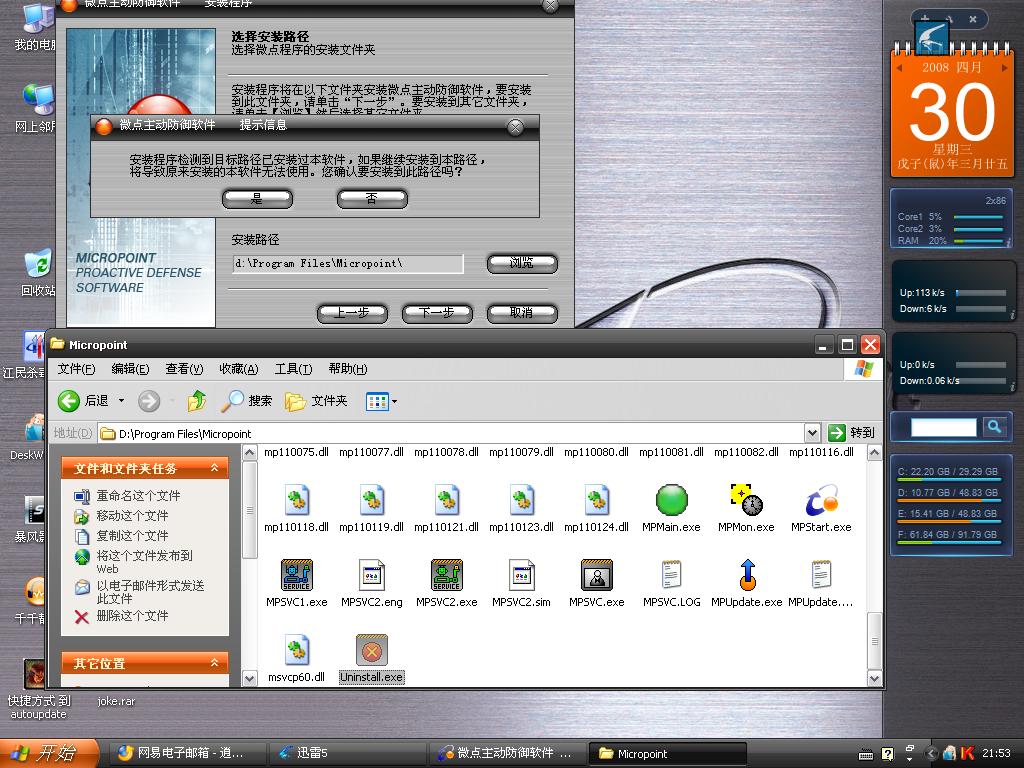Click the copy this file task
The width and height of the screenshot is (1024, 768).
click(x=121, y=536)
